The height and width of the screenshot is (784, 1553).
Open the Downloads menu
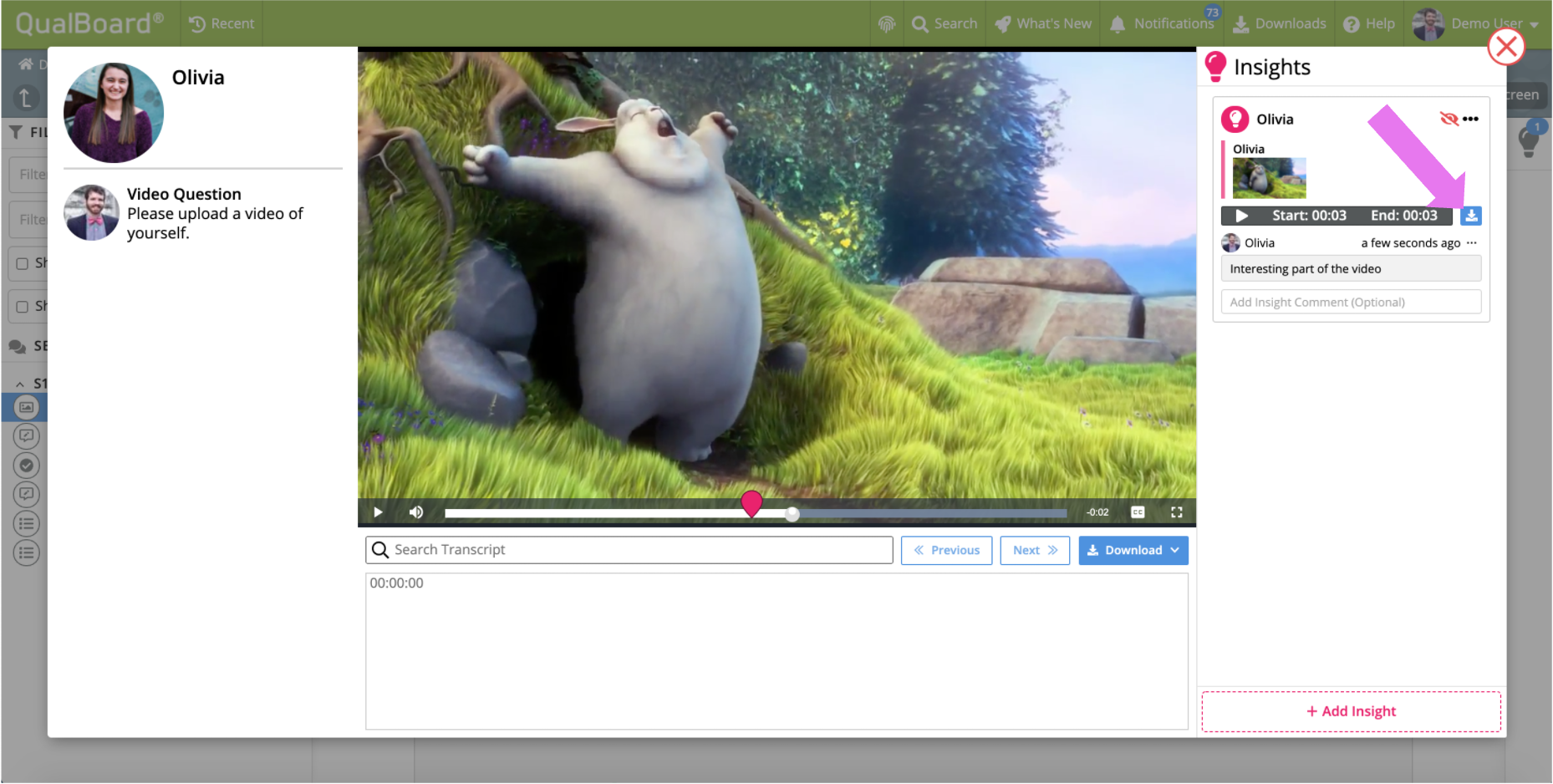1280,23
